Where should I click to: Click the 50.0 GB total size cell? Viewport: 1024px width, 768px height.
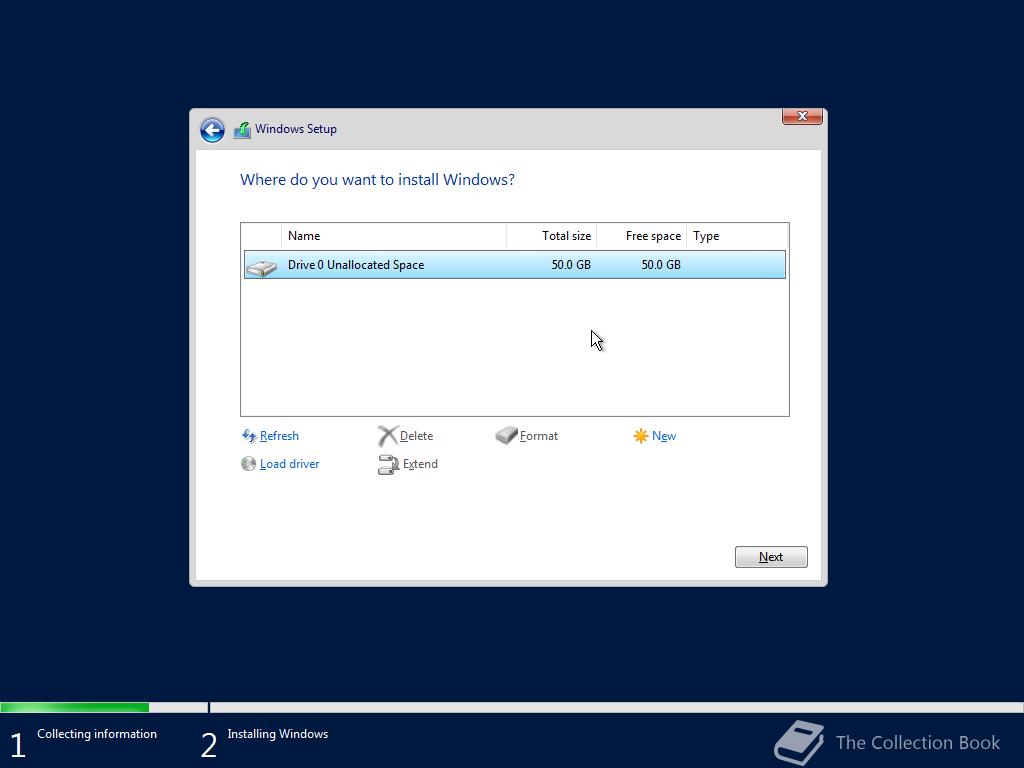point(571,264)
